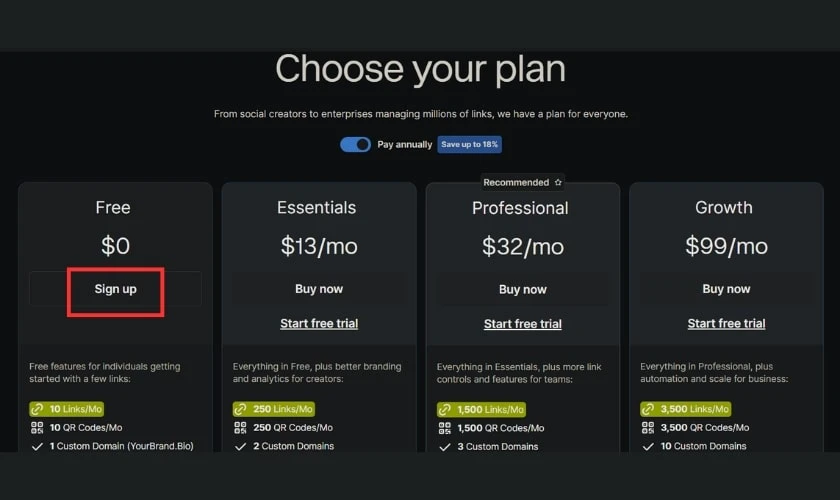The width and height of the screenshot is (840, 500).
Task: Start free trial of Growth plan
Action: [x=726, y=324]
